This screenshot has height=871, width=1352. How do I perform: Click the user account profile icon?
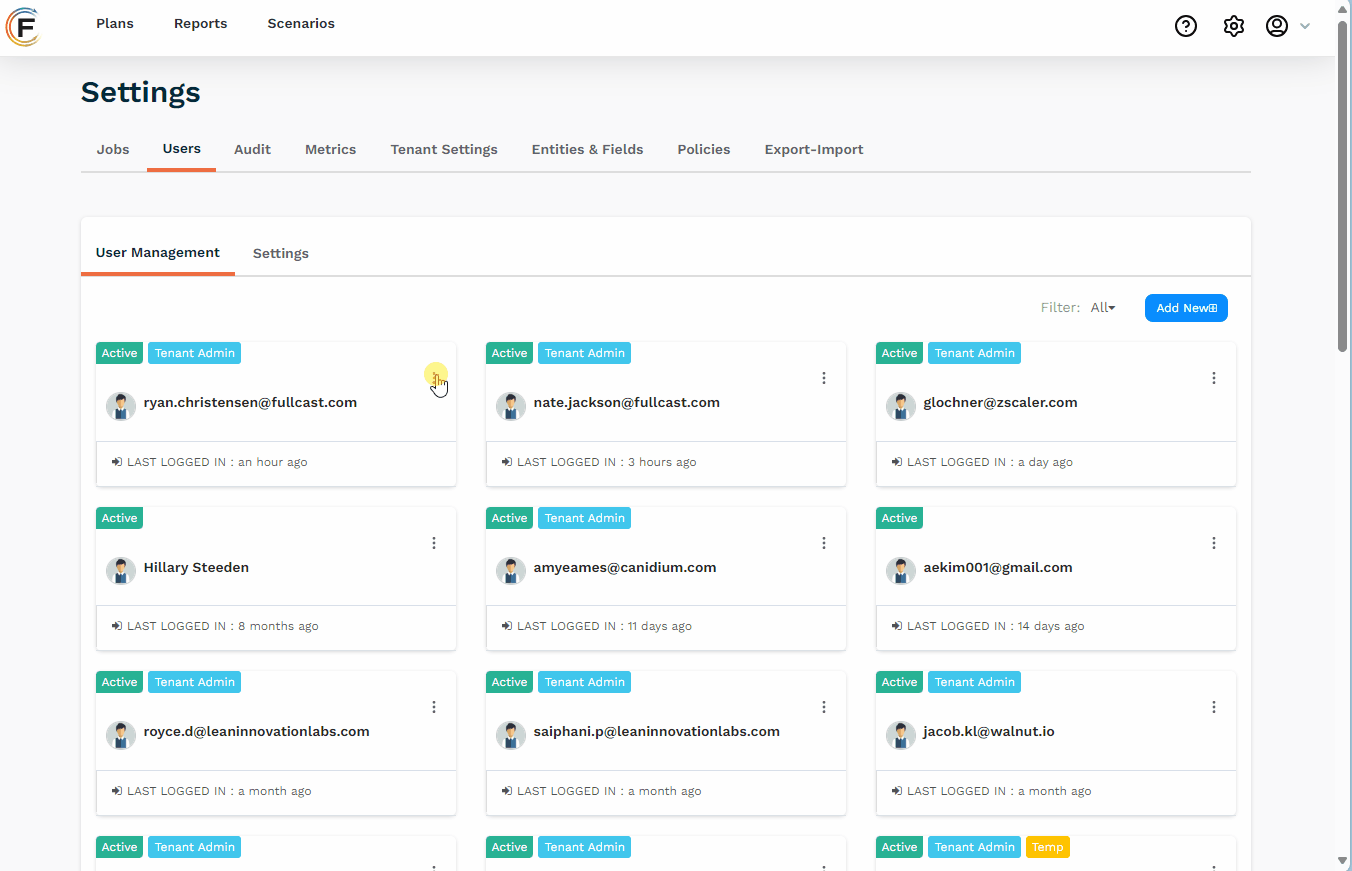[x=1277, y=26]
